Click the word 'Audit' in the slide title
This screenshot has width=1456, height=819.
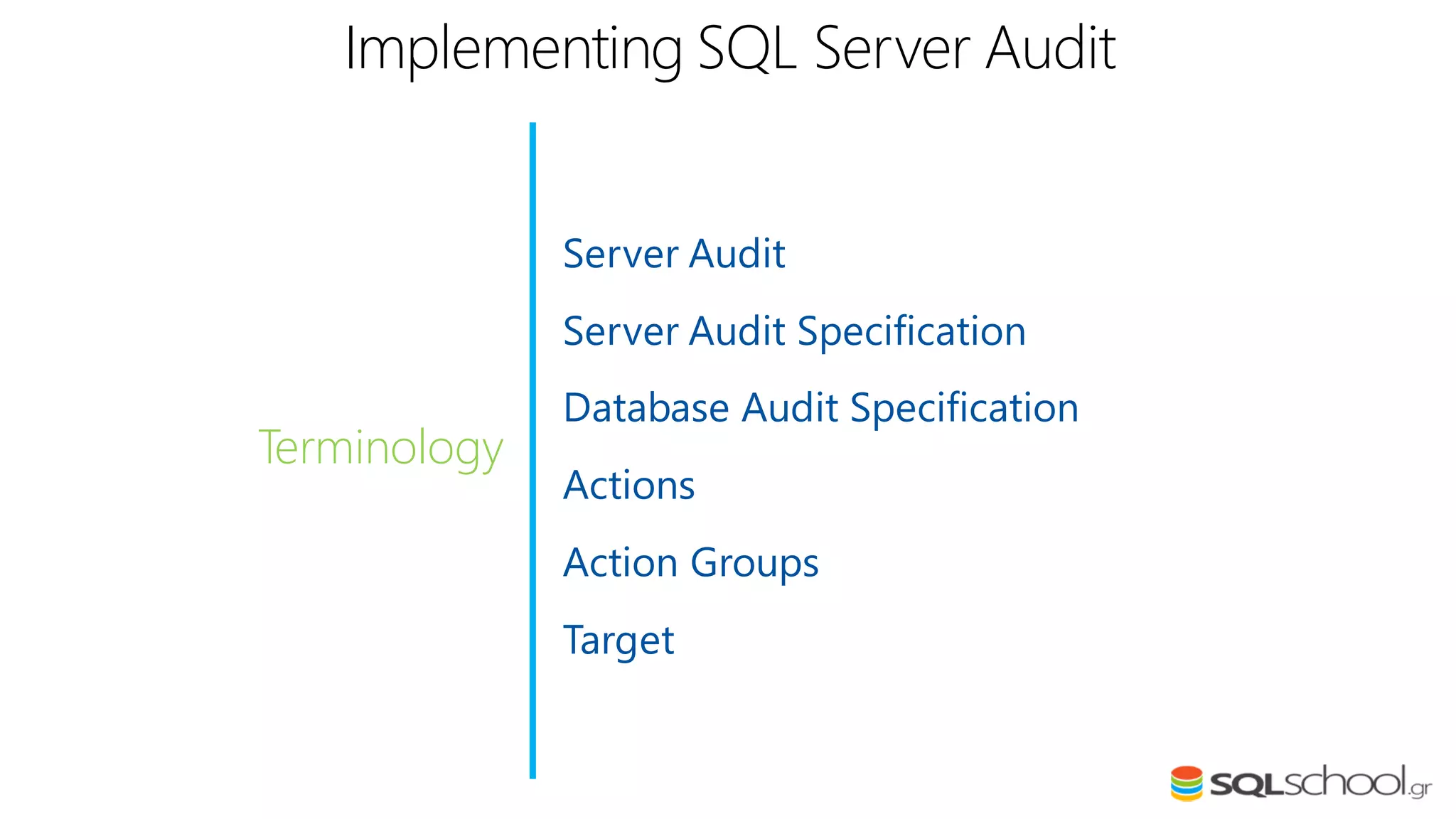[1051, 48]
